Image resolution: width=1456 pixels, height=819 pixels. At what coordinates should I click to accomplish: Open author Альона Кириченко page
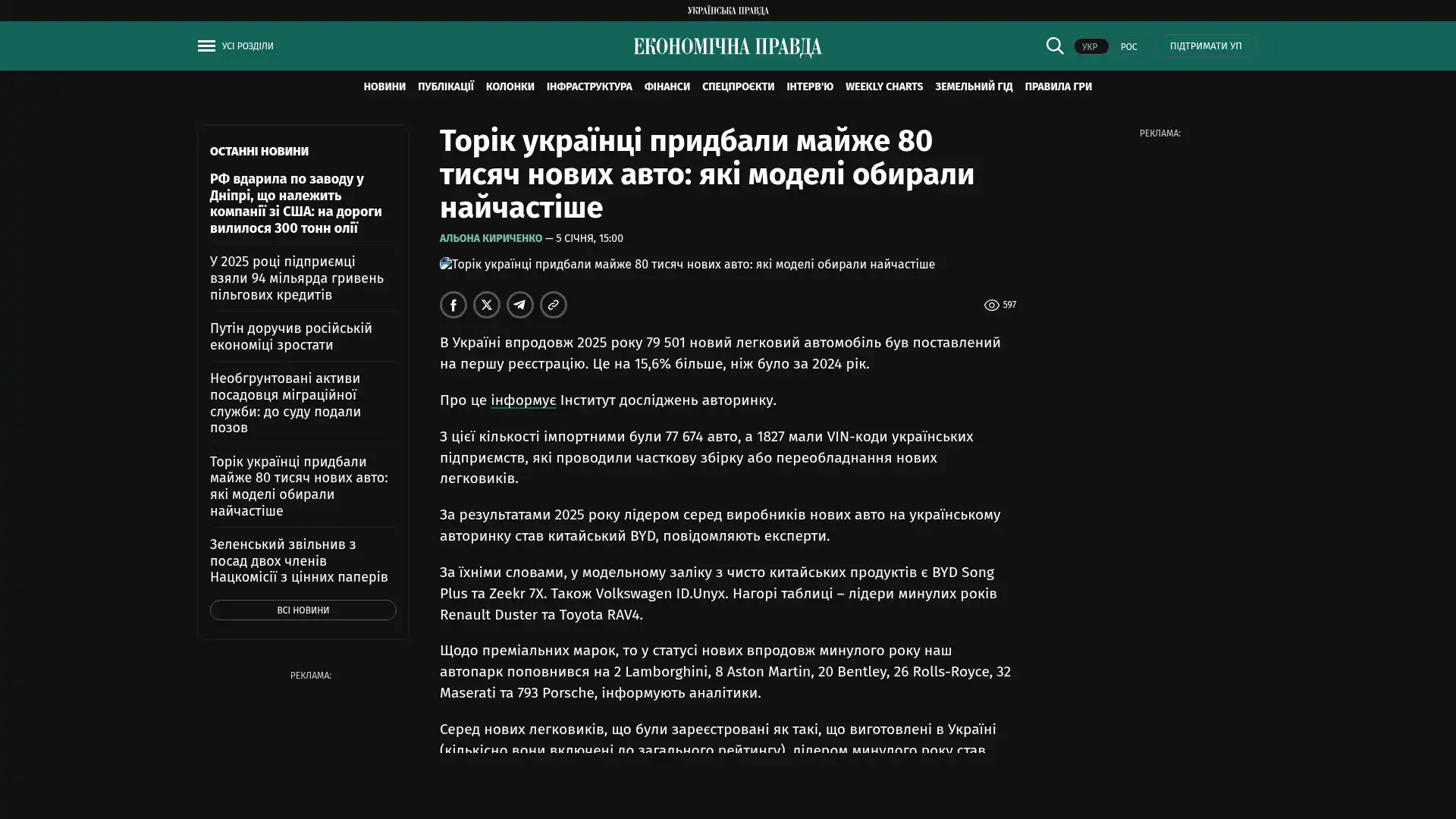point(491,238)
